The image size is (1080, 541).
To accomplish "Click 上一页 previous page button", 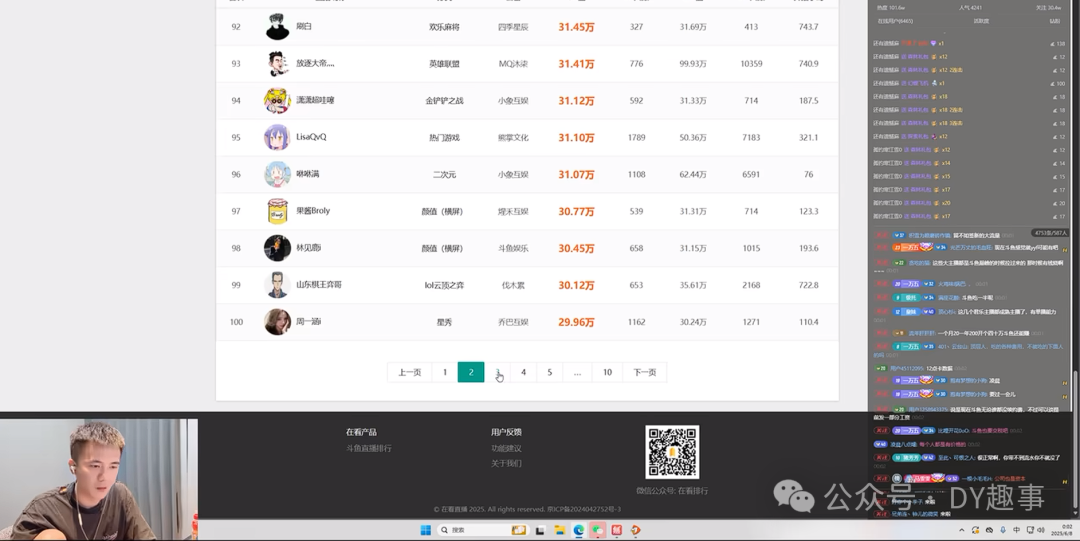I will coord(409,372).
